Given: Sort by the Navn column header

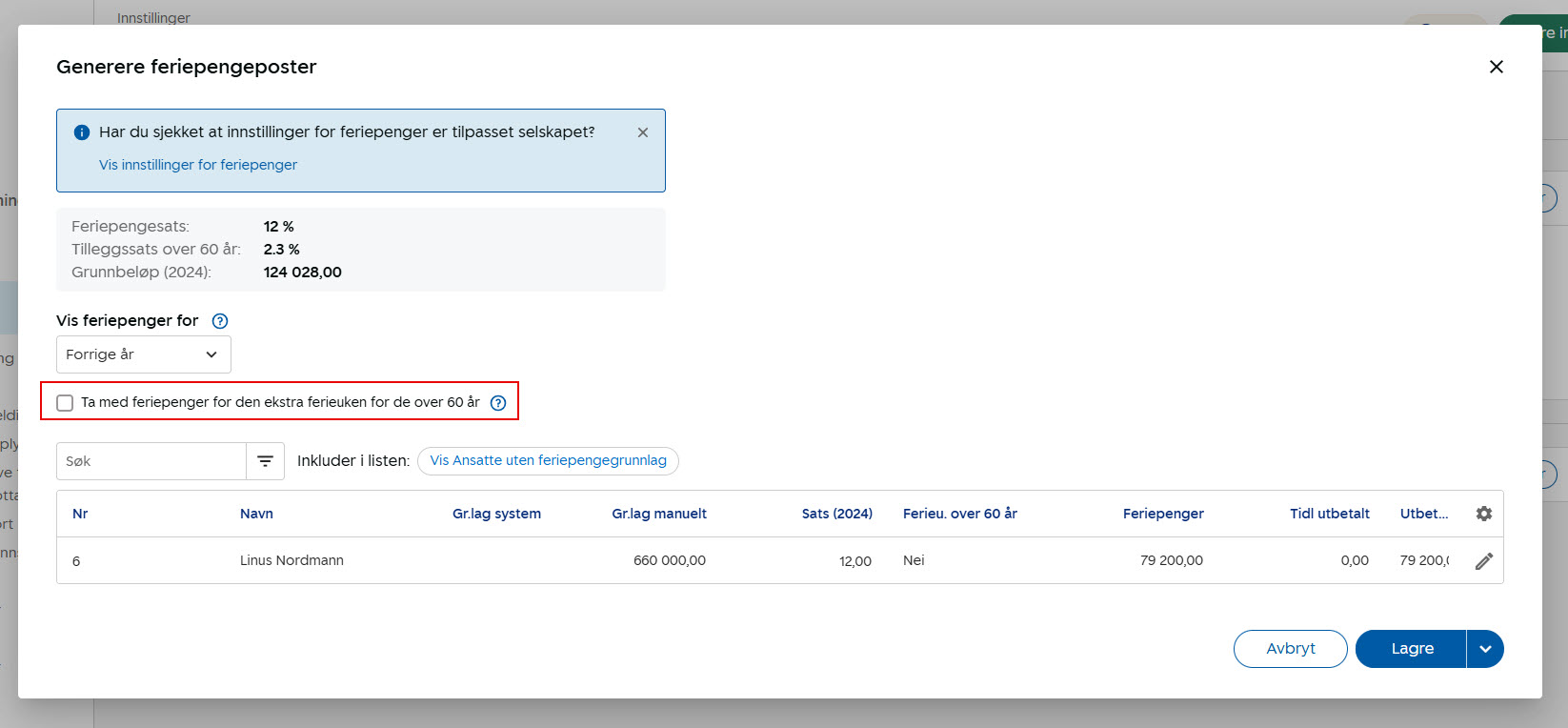Looking at the screenshot, I should point(256,514).
